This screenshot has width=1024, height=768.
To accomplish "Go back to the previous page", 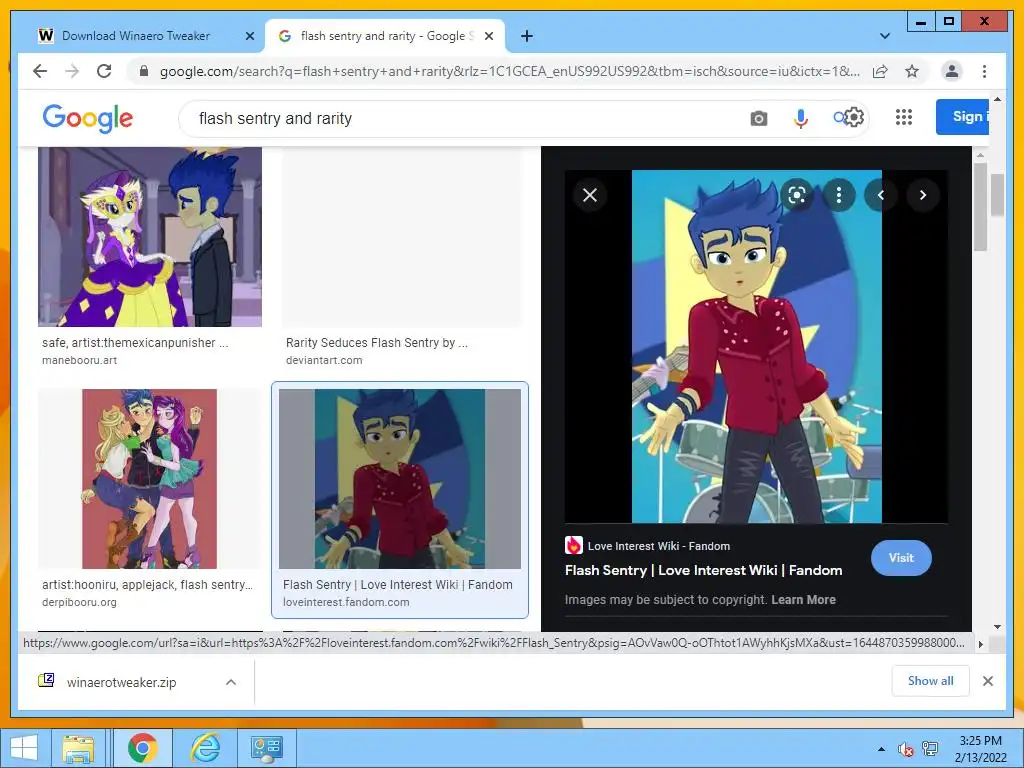I will 40,71.
